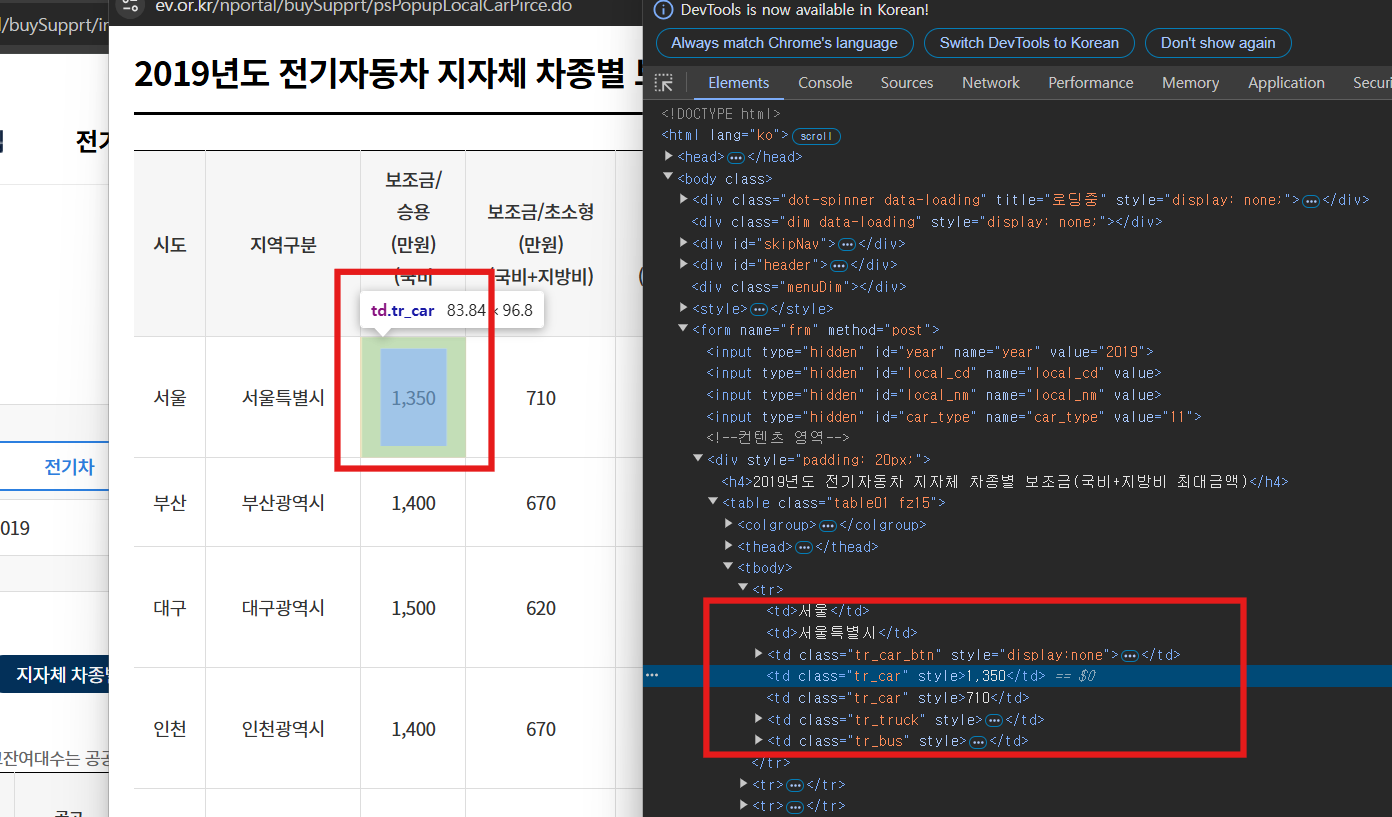Dismiss notice with Don't show again
1392x817 pixels.
click(x=1218, y=43)
